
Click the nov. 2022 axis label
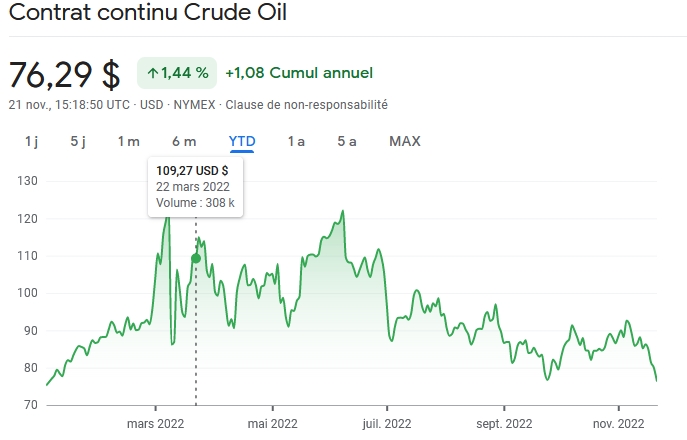click(x=619, y=422)
